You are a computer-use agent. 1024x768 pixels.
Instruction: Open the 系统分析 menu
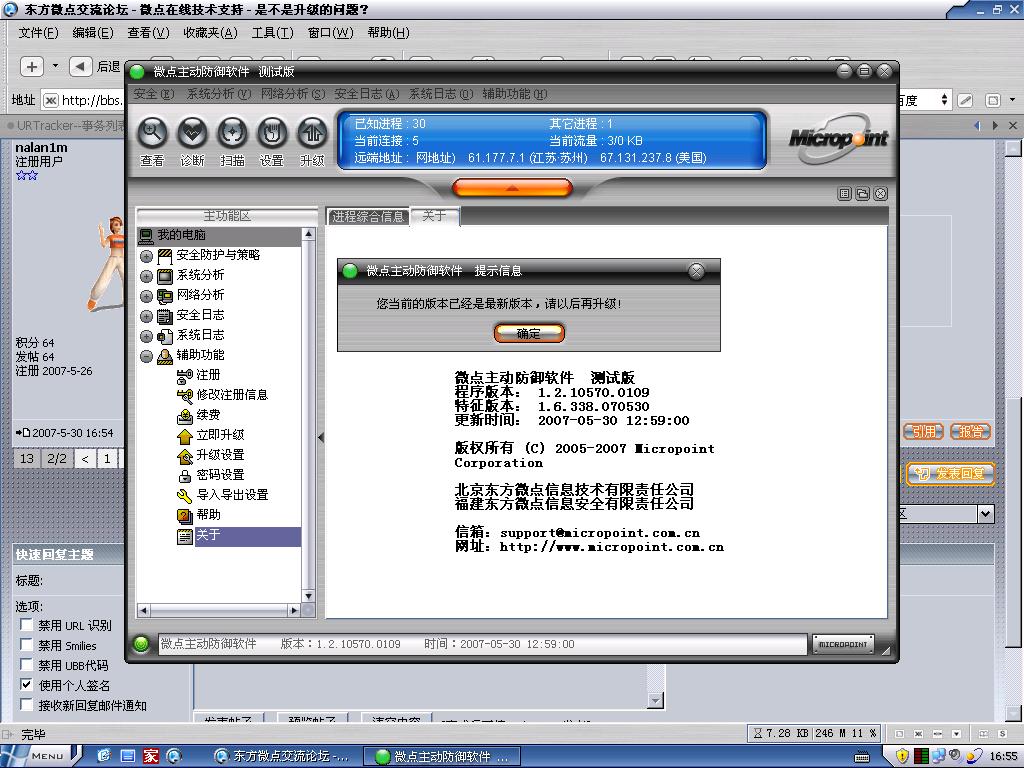(x=219, y=94)
